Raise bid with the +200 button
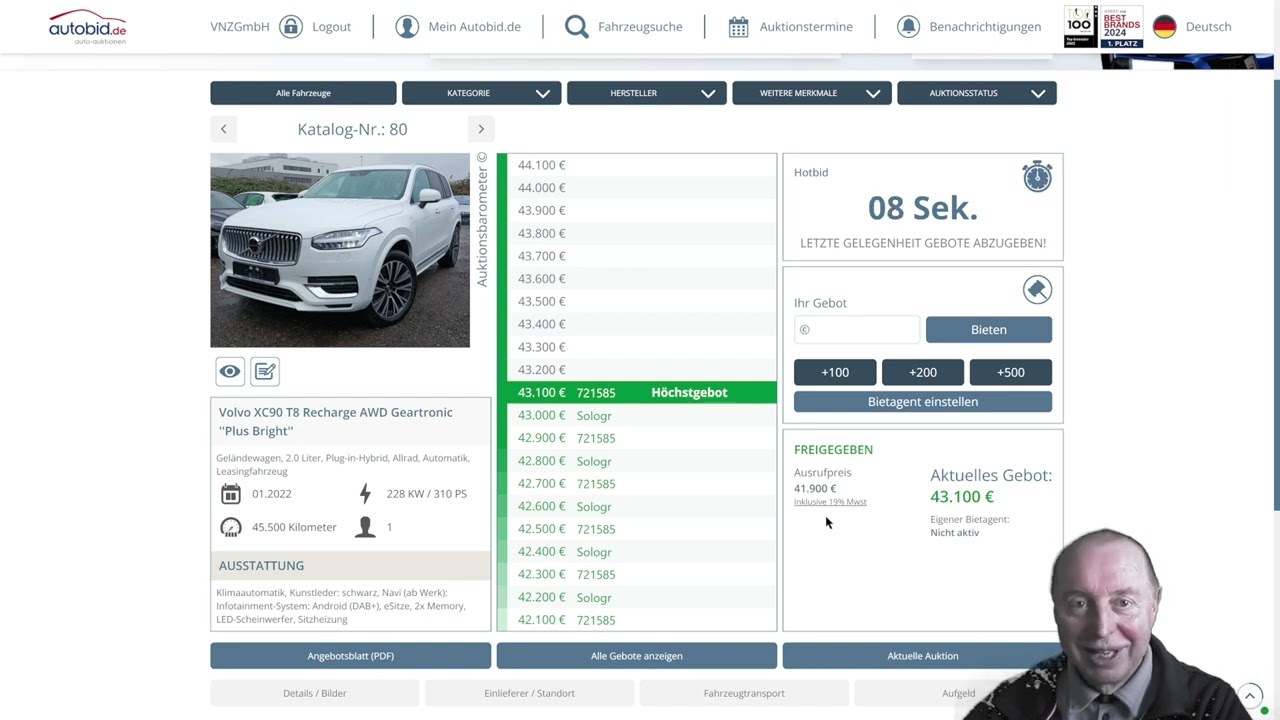Viewport: 1280px width, 720px height. [923, 372]
